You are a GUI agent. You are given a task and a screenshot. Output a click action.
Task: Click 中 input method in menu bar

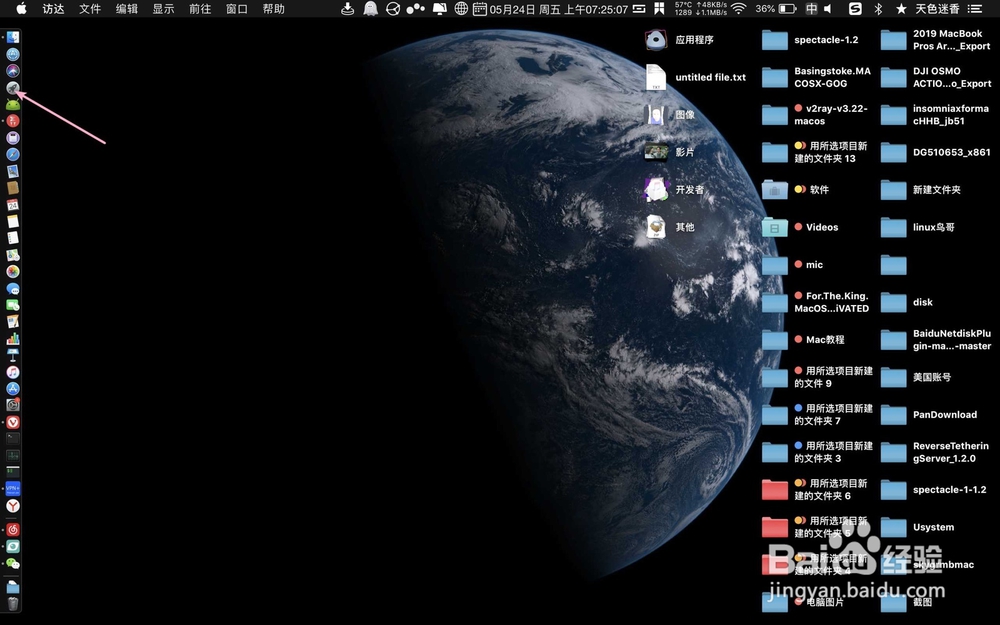pos(811,9)
